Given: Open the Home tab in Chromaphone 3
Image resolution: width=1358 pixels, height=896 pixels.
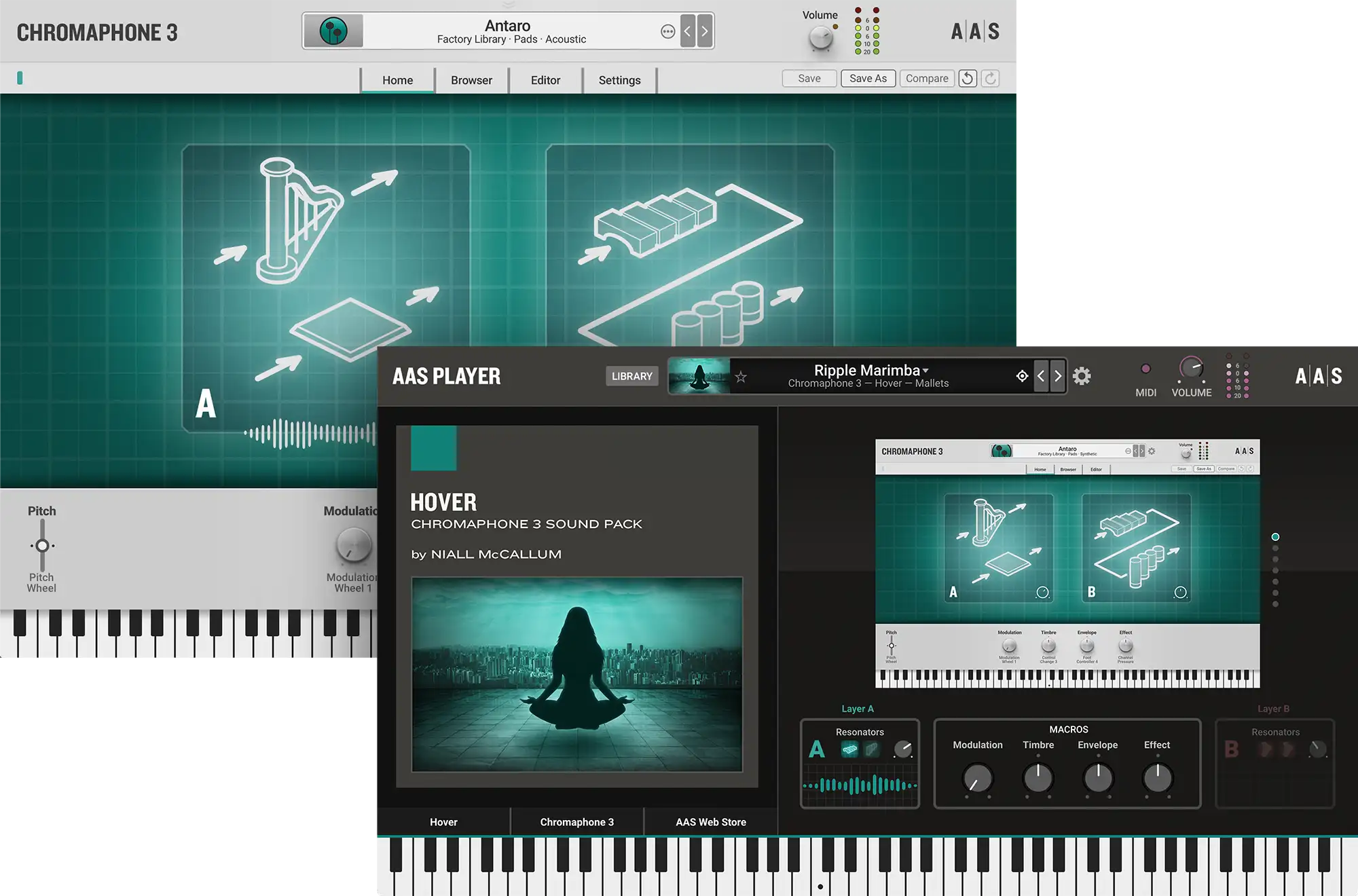Looking at the screenshot, I should pos(397,80).
